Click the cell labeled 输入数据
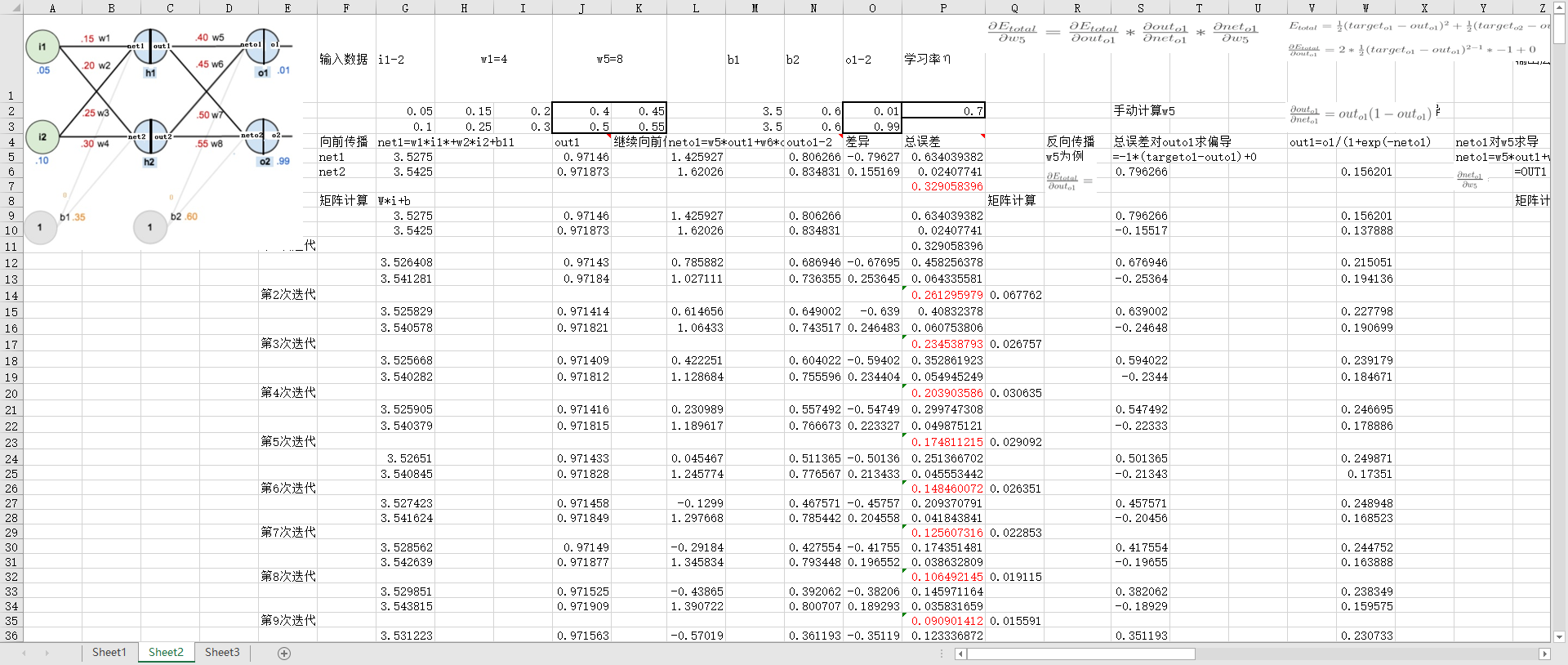1568x665 pixels. (346, 59)
